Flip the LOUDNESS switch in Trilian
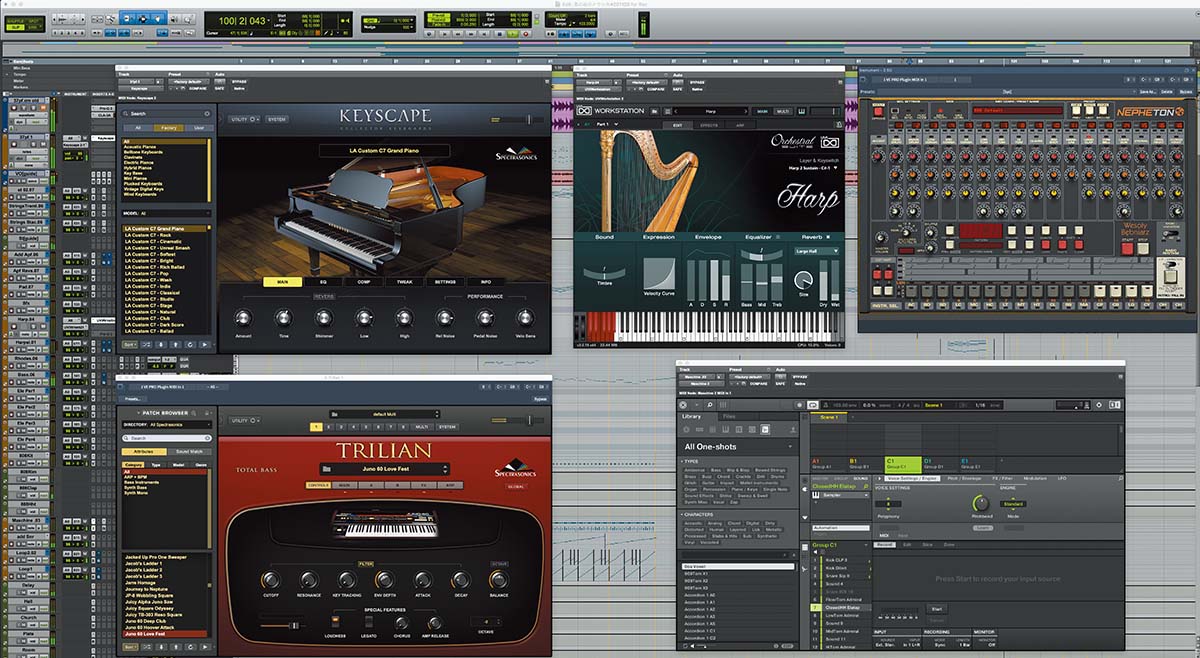1200x658 pixels. click(335, 621)
